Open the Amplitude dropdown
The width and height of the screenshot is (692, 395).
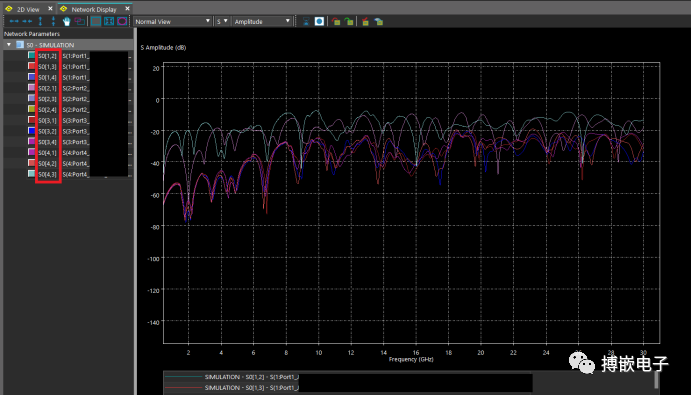point(262,21)
